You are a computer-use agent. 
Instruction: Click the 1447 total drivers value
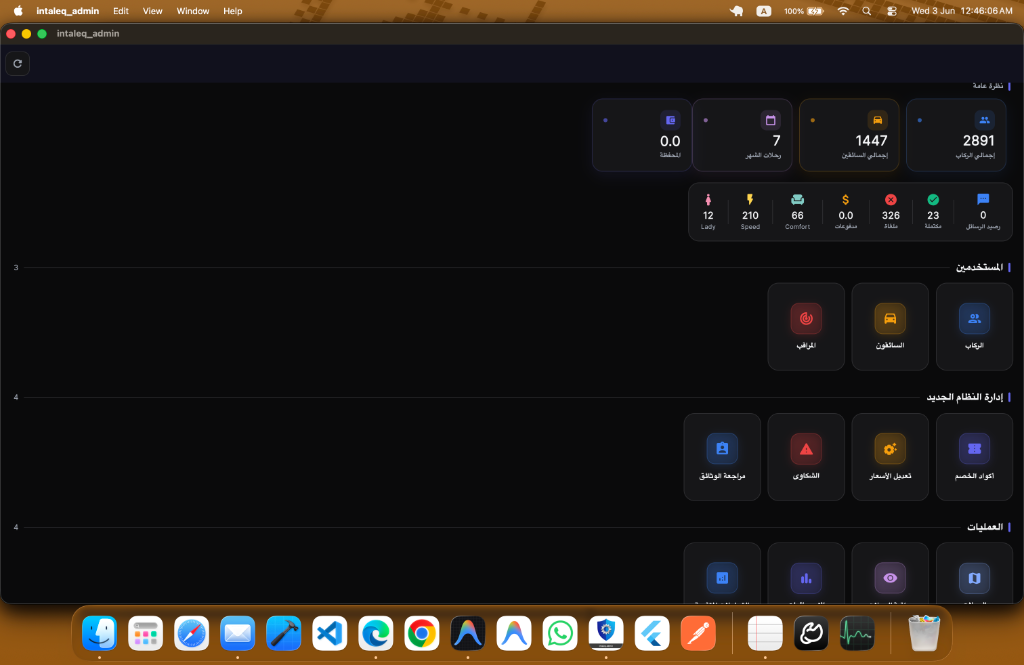(871, 140)
